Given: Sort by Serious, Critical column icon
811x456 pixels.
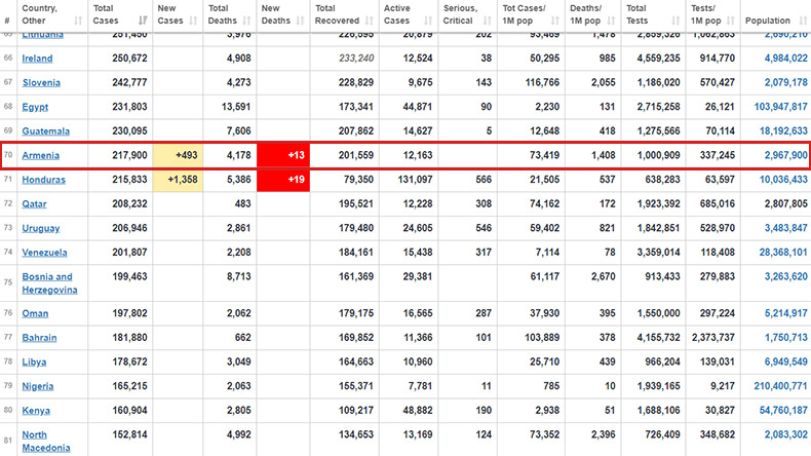Looking at the screenshot, I should 487,21.
